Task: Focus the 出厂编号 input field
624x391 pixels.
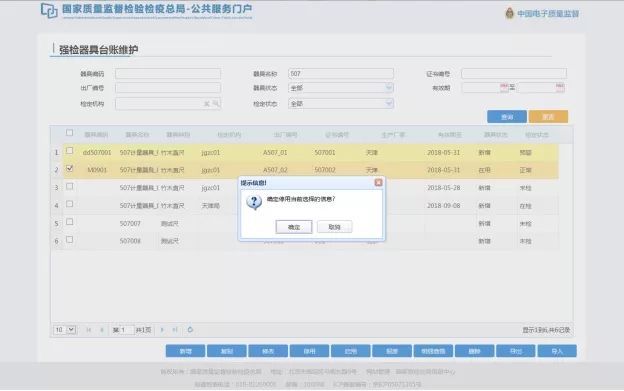Action: pyautogui.click(x=168, y=88)
